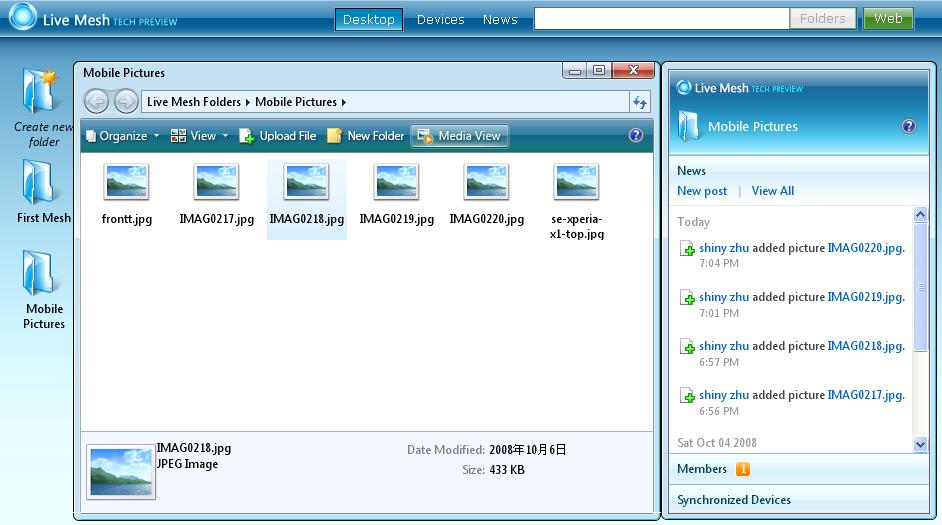Viewport: 942px width, 525px height.
Task: Click the Sat Oct 04 2008 date heading
Action: [717, 443]
